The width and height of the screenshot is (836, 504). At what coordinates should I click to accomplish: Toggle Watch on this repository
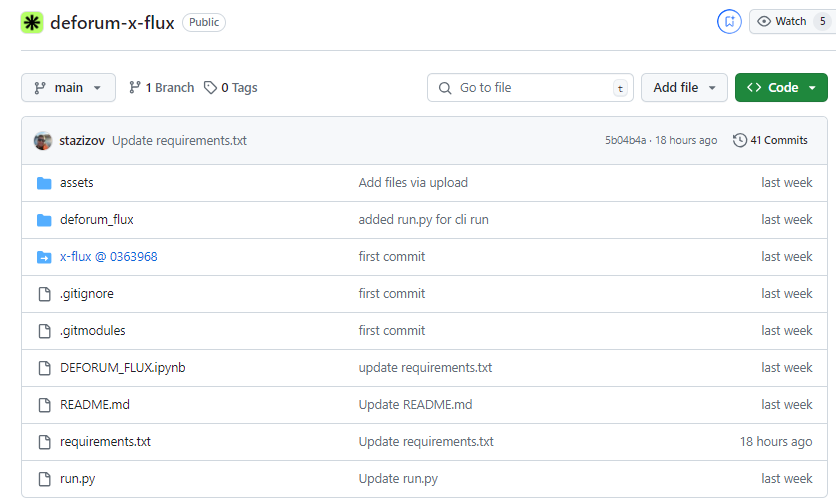[x=782, y=21]
